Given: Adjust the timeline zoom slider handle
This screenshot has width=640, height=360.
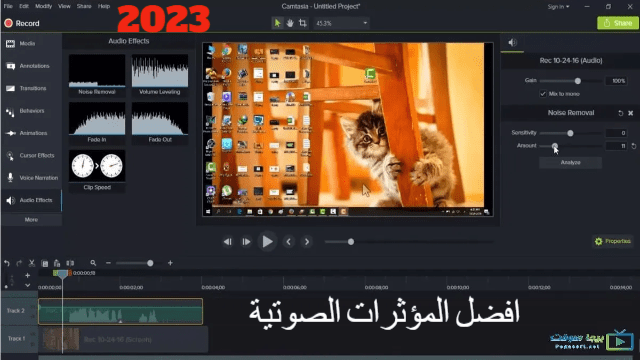Looking at the screenshot, I should coord(150,263).
